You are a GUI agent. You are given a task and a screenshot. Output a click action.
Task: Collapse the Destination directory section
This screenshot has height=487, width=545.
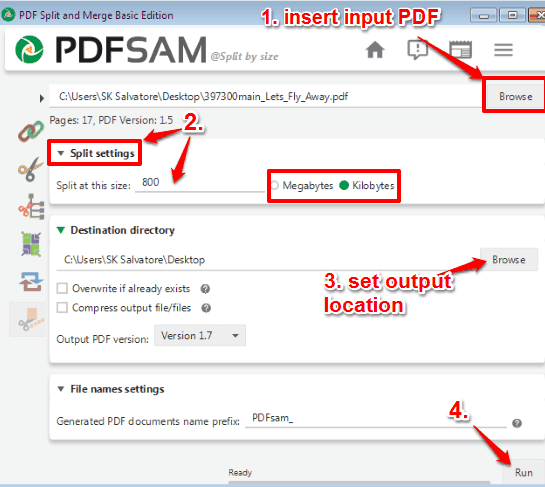(61, 230)
